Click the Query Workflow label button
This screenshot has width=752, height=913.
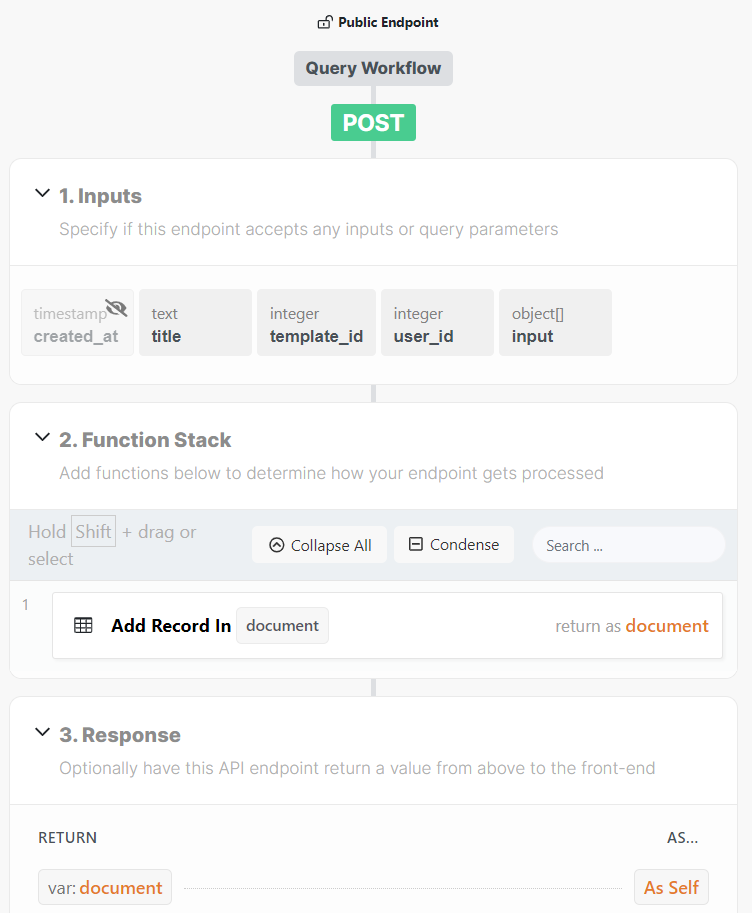373,69
